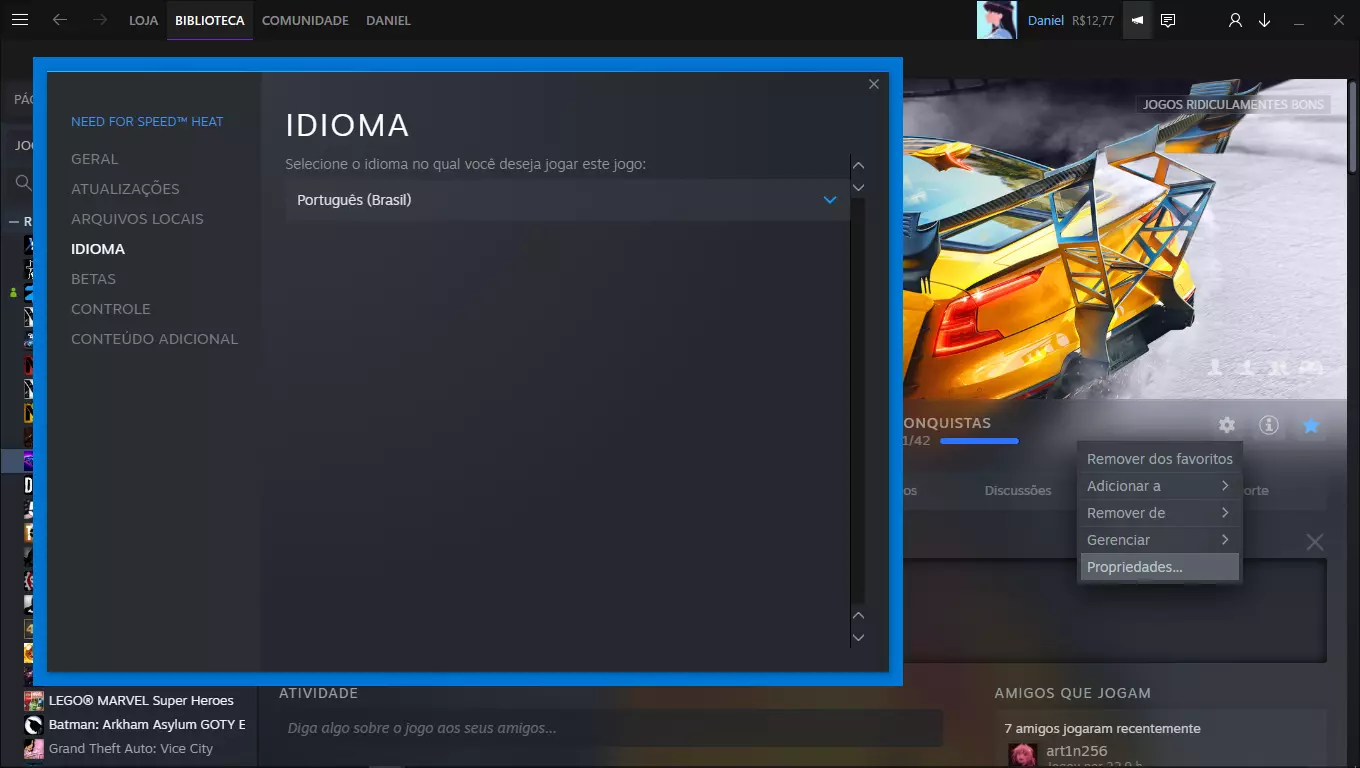Toggle the blue favorite star
The height and width of the screenshot is (768, 1360).
[1311, 426]
